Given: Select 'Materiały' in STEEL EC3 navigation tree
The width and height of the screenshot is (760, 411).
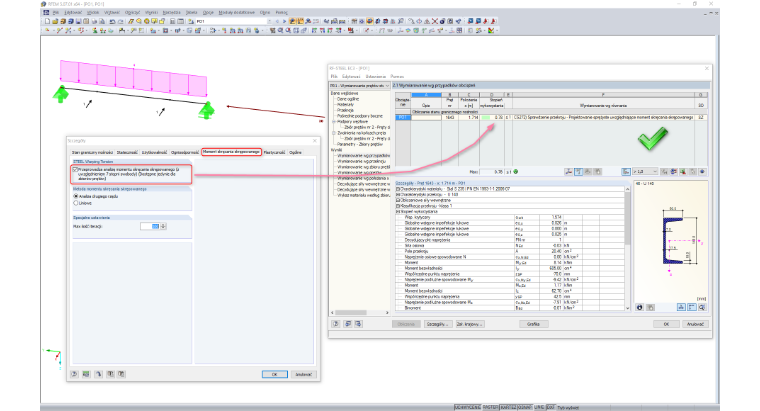Looking at the screenshot, I should (x=345, y=105).
